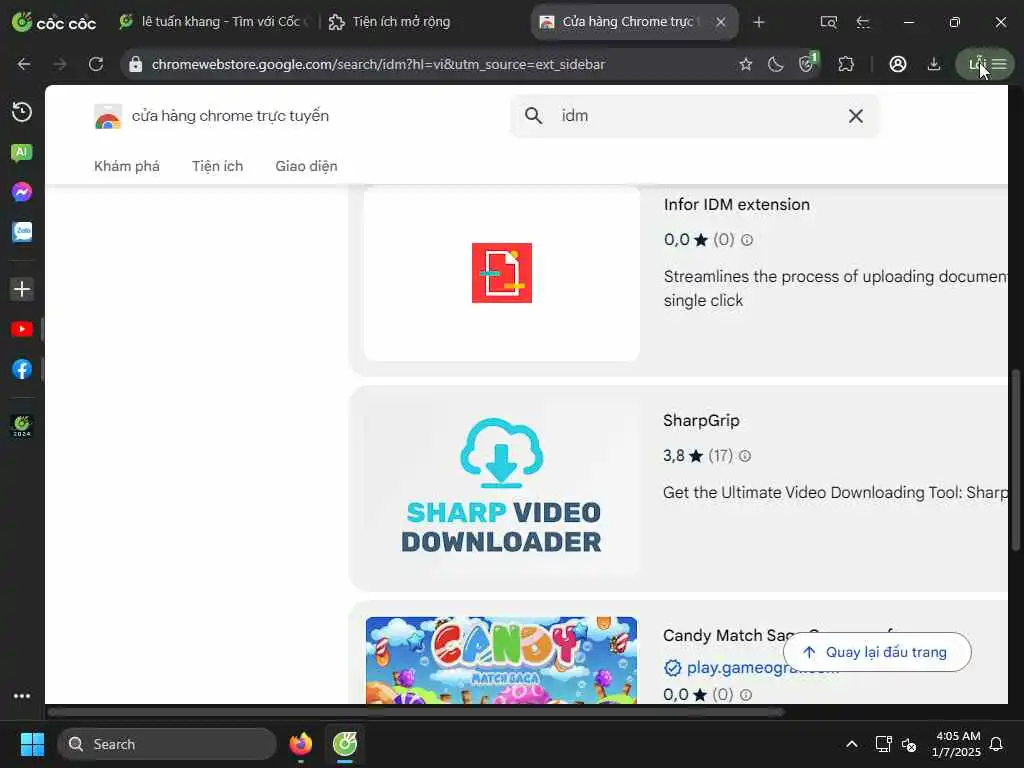1024x768 pixels.
Task: Click the Candy Match Saga thumbnail
Action: pos(502,660)
